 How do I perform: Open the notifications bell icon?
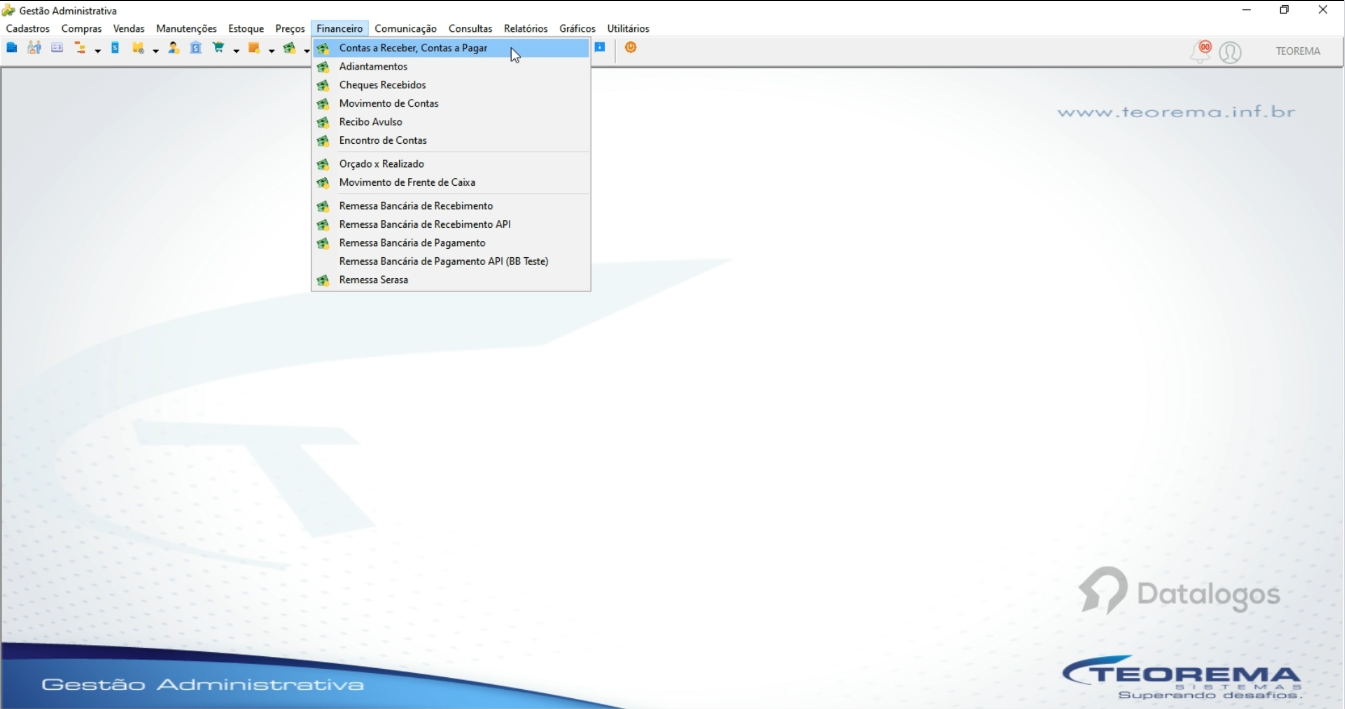1201,51
